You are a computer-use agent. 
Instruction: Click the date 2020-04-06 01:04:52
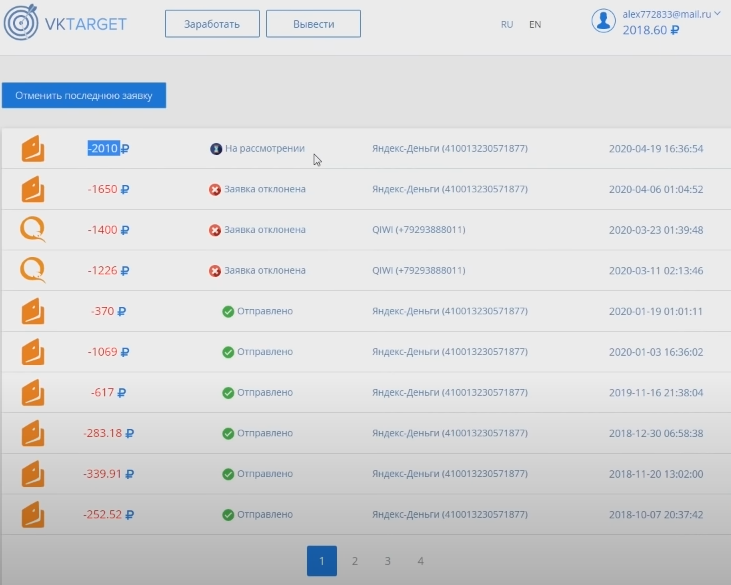pos(656,189)
